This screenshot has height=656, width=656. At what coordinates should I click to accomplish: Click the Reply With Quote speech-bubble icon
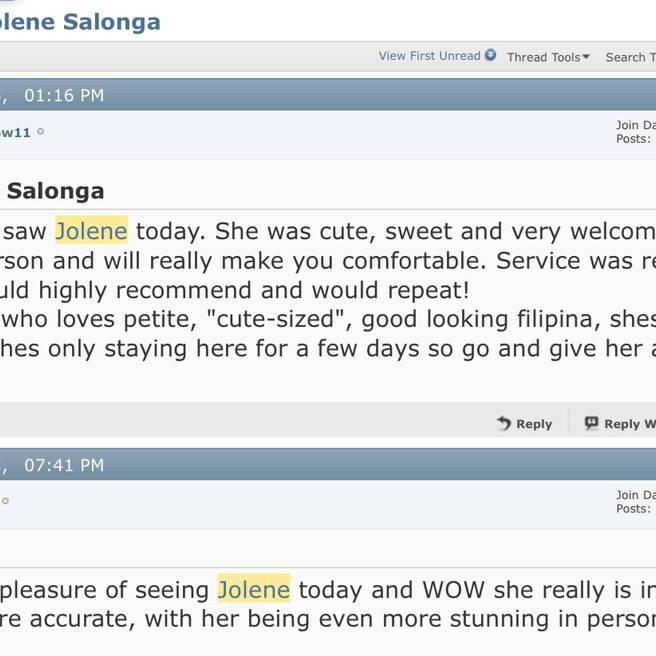pyautogui.click(x=591, y=424)
